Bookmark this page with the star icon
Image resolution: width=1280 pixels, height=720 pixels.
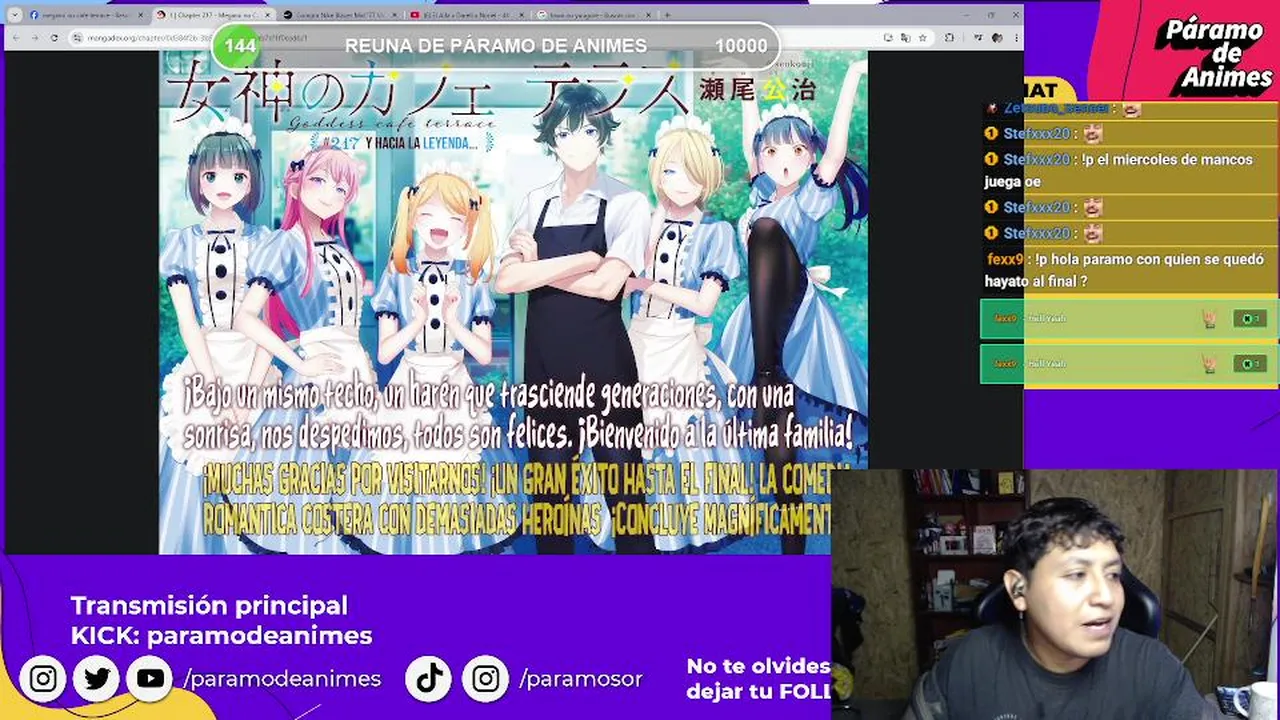(x=922, y=38)
